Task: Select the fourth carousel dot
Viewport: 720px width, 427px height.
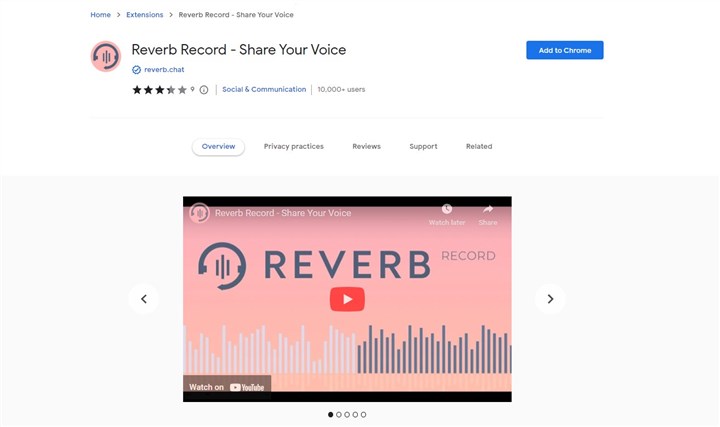Action: coord(355,415)
